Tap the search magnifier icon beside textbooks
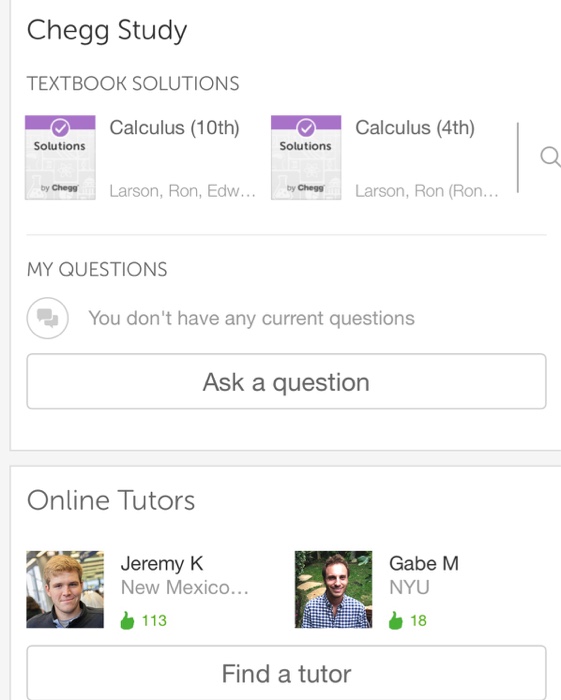The width and height of the screenshot is (561, 700). pyautogui.click(x=550, y=157)
